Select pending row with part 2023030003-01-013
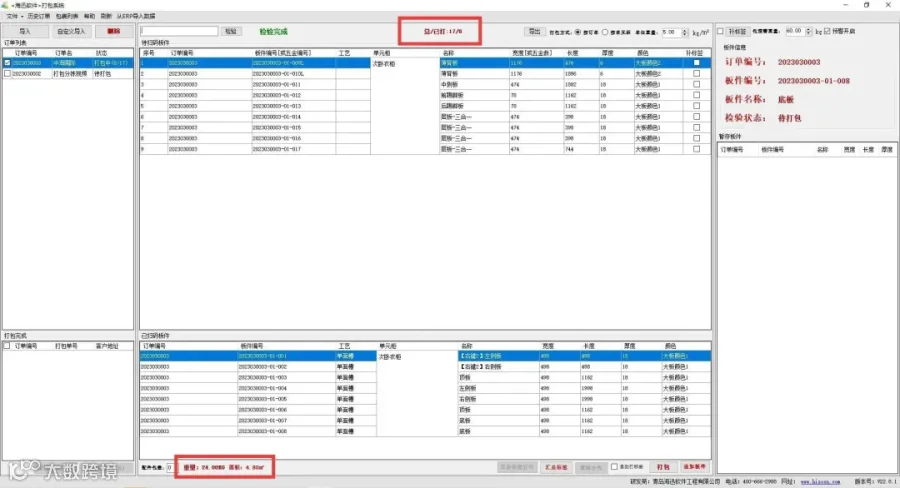900x488 pixels. click(425, 106)
